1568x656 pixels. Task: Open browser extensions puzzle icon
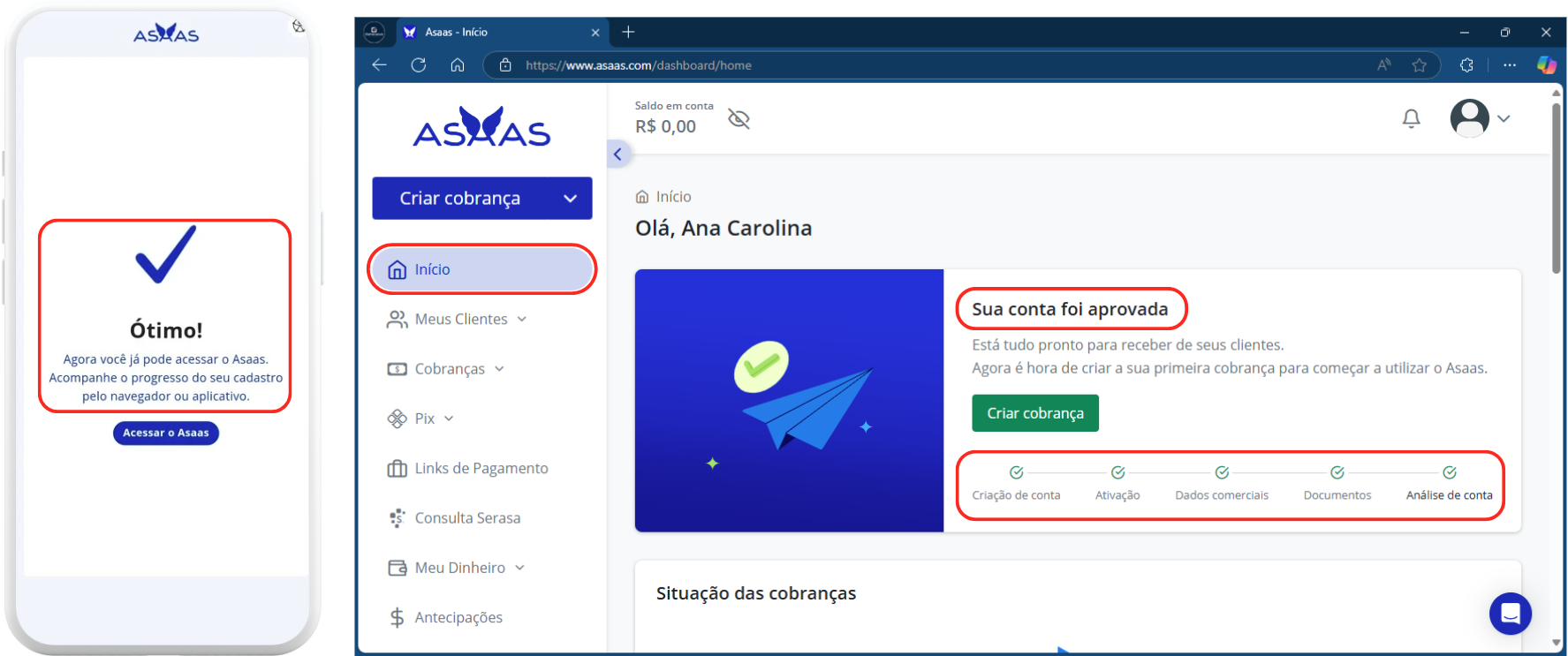point(1466,65)
